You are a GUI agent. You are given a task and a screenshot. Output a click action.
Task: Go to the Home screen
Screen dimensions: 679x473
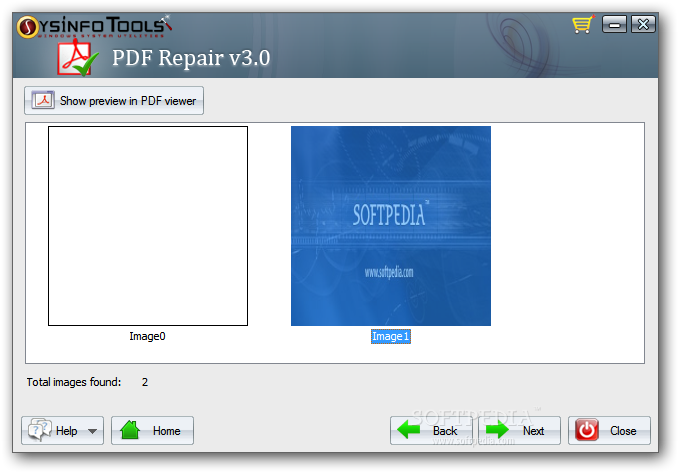[x=152, y=431]
